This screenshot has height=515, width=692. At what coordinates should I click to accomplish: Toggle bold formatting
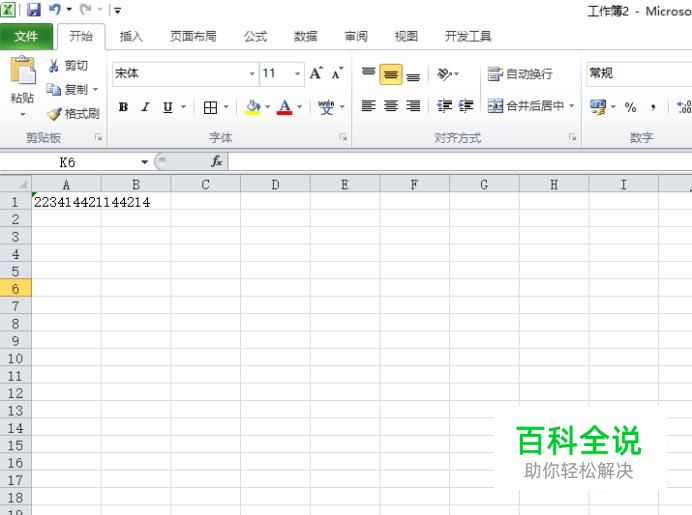[x=123, y=107]
